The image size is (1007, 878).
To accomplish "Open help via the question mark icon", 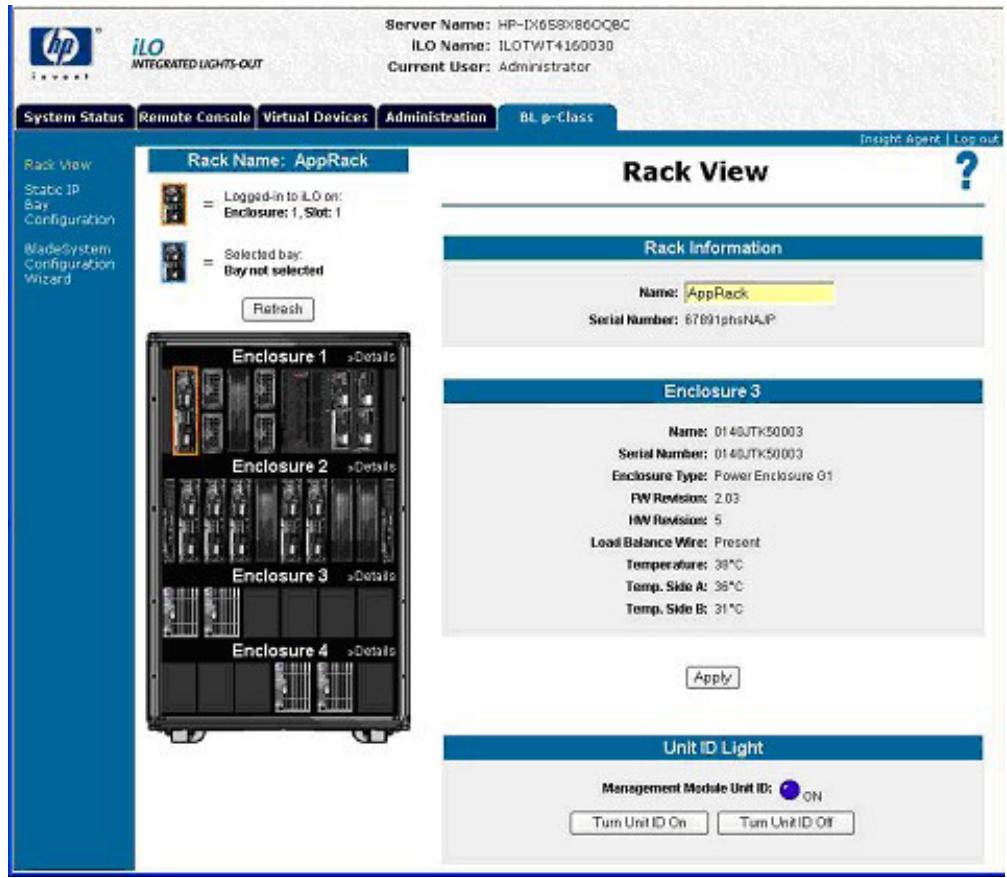I will tap(967, 171).
